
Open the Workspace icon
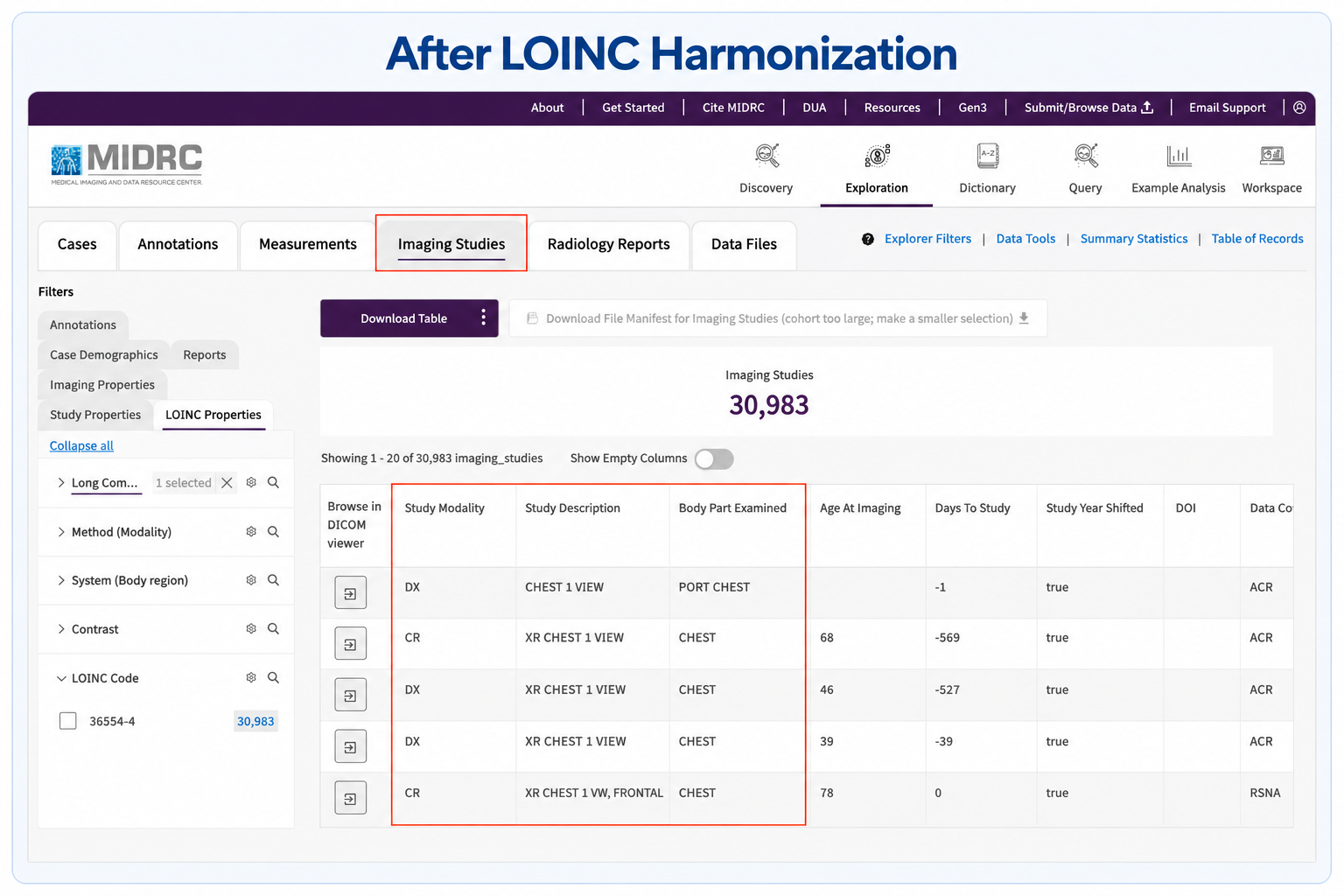(1272, 156)
